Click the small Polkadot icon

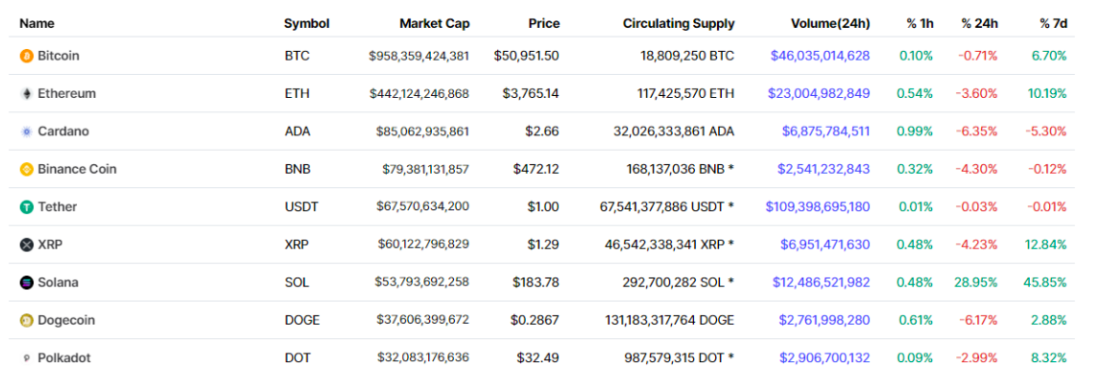[x=27, y=358]
